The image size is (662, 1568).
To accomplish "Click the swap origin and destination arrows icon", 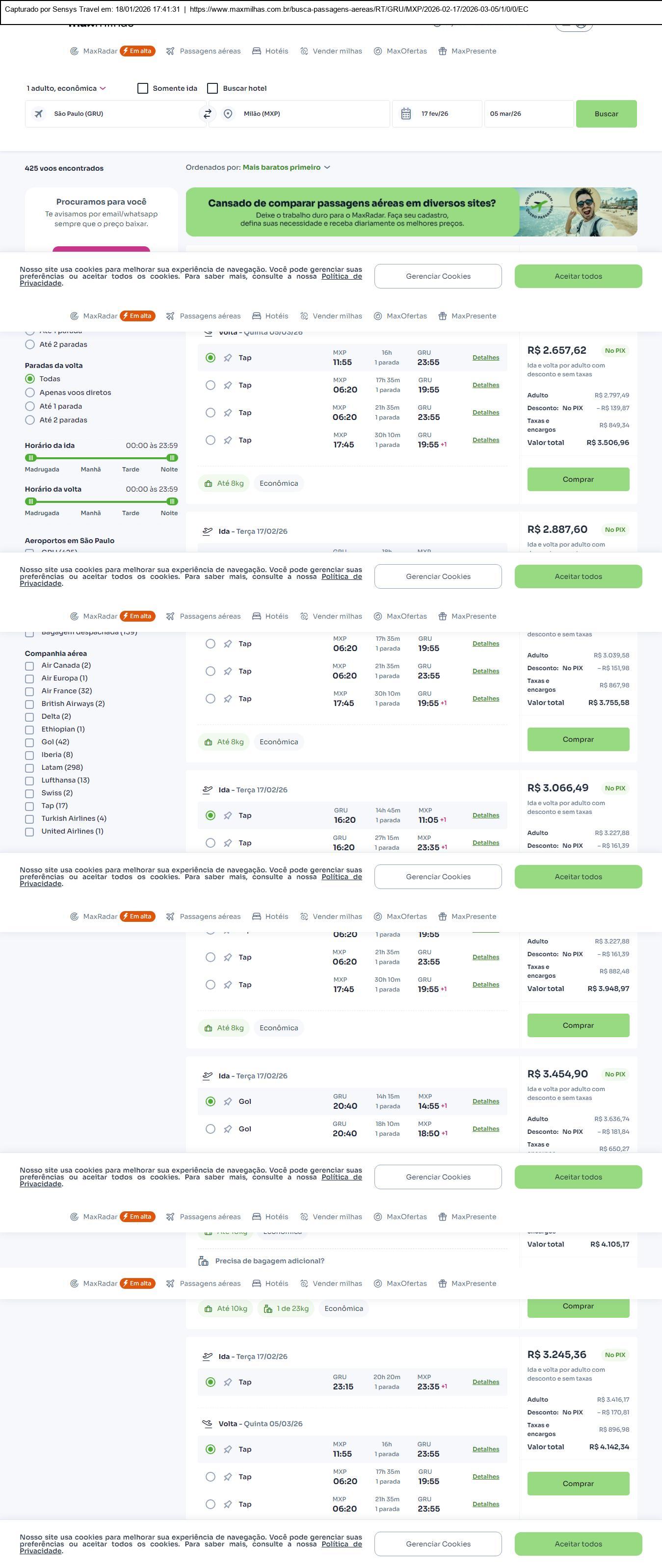I will point(208,114).
